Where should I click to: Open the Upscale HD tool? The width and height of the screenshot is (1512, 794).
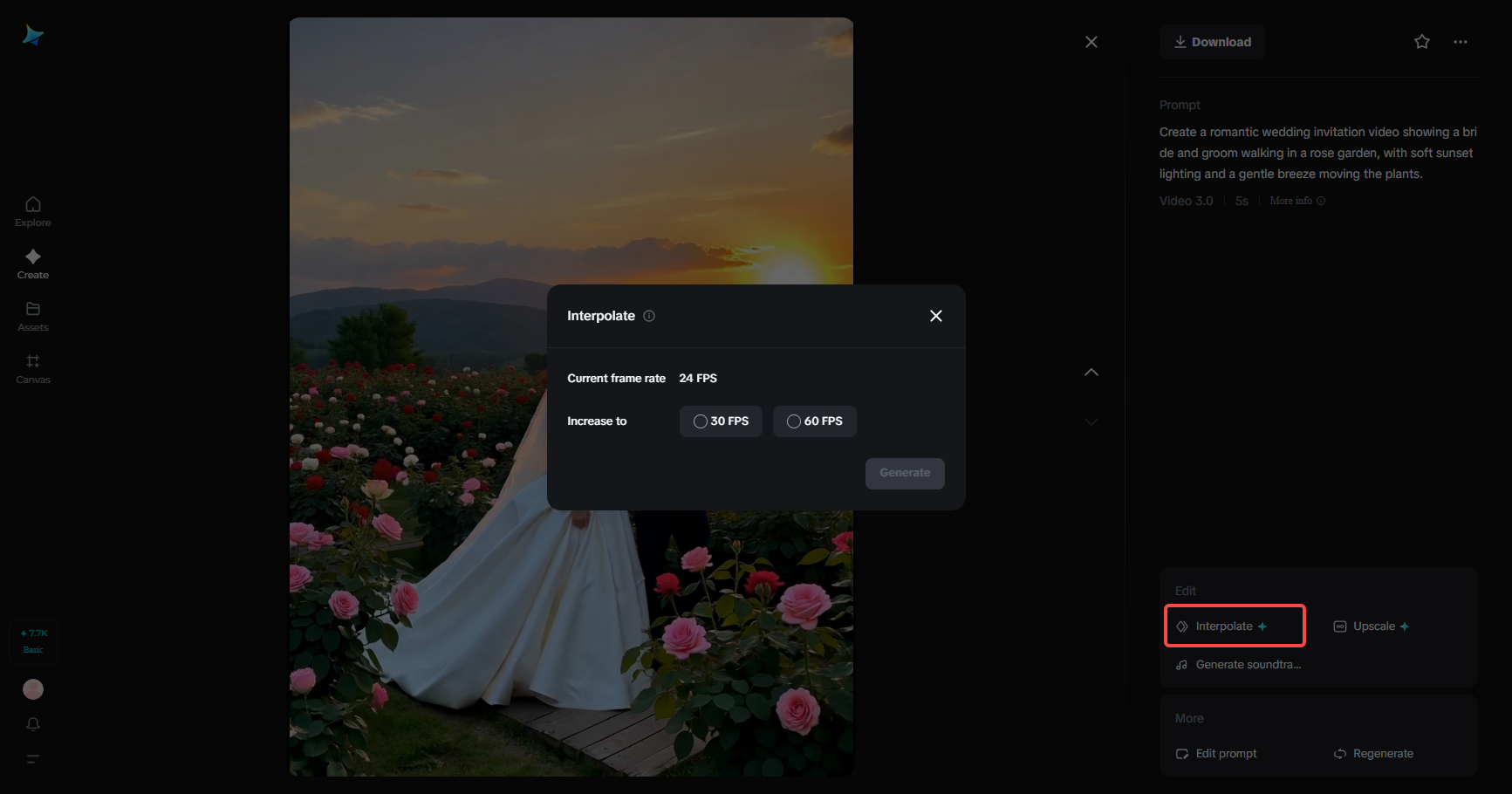tap(1372, 626)
